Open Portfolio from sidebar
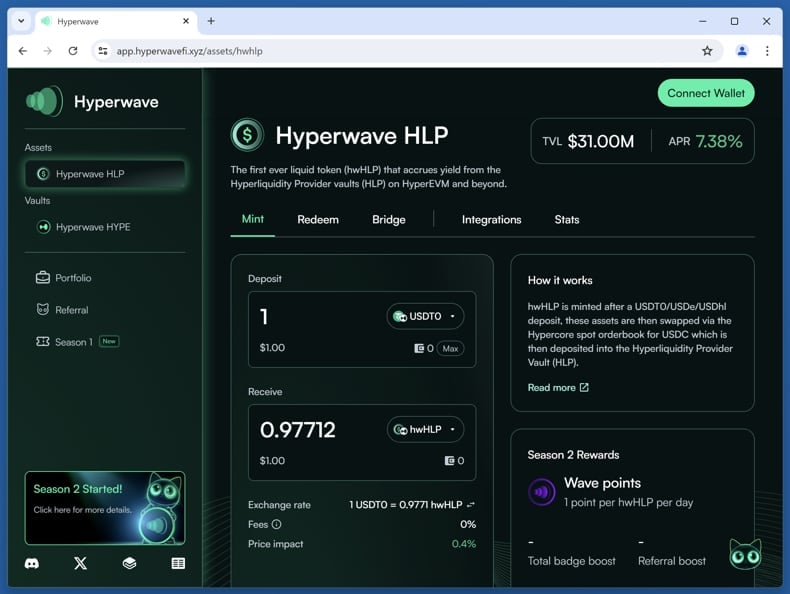 pyautogui.click(x=63, y=278)
